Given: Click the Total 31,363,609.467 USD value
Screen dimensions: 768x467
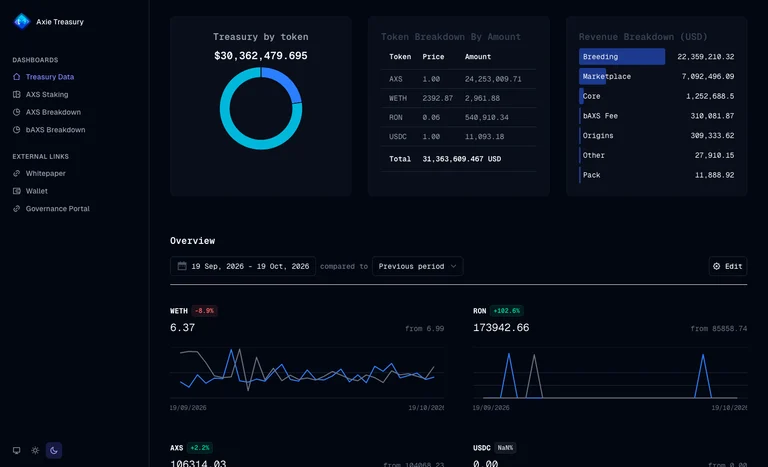Looking at the screenshot, I should tap(461, 159).
